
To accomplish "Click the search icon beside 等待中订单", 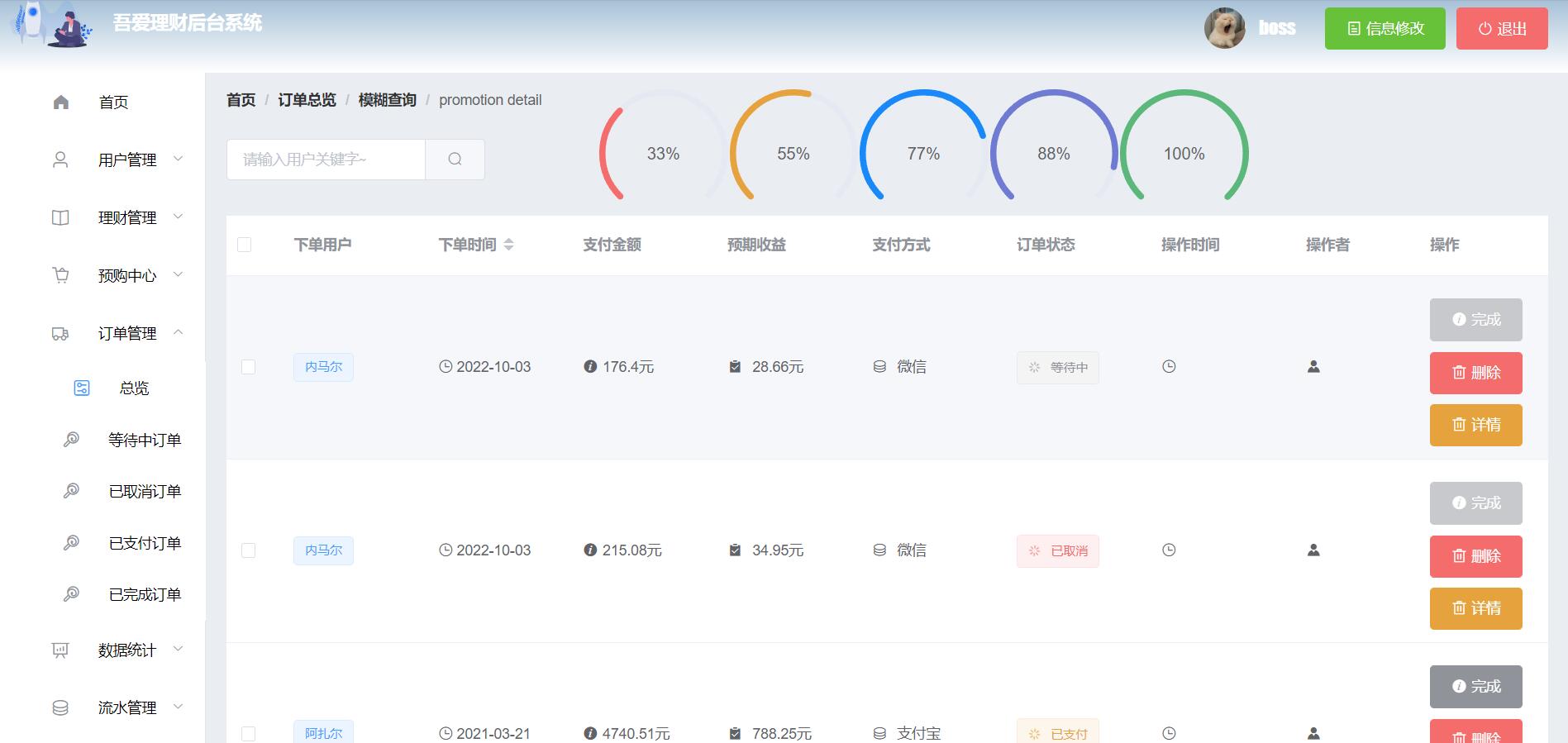I will (x=71, y=440).
